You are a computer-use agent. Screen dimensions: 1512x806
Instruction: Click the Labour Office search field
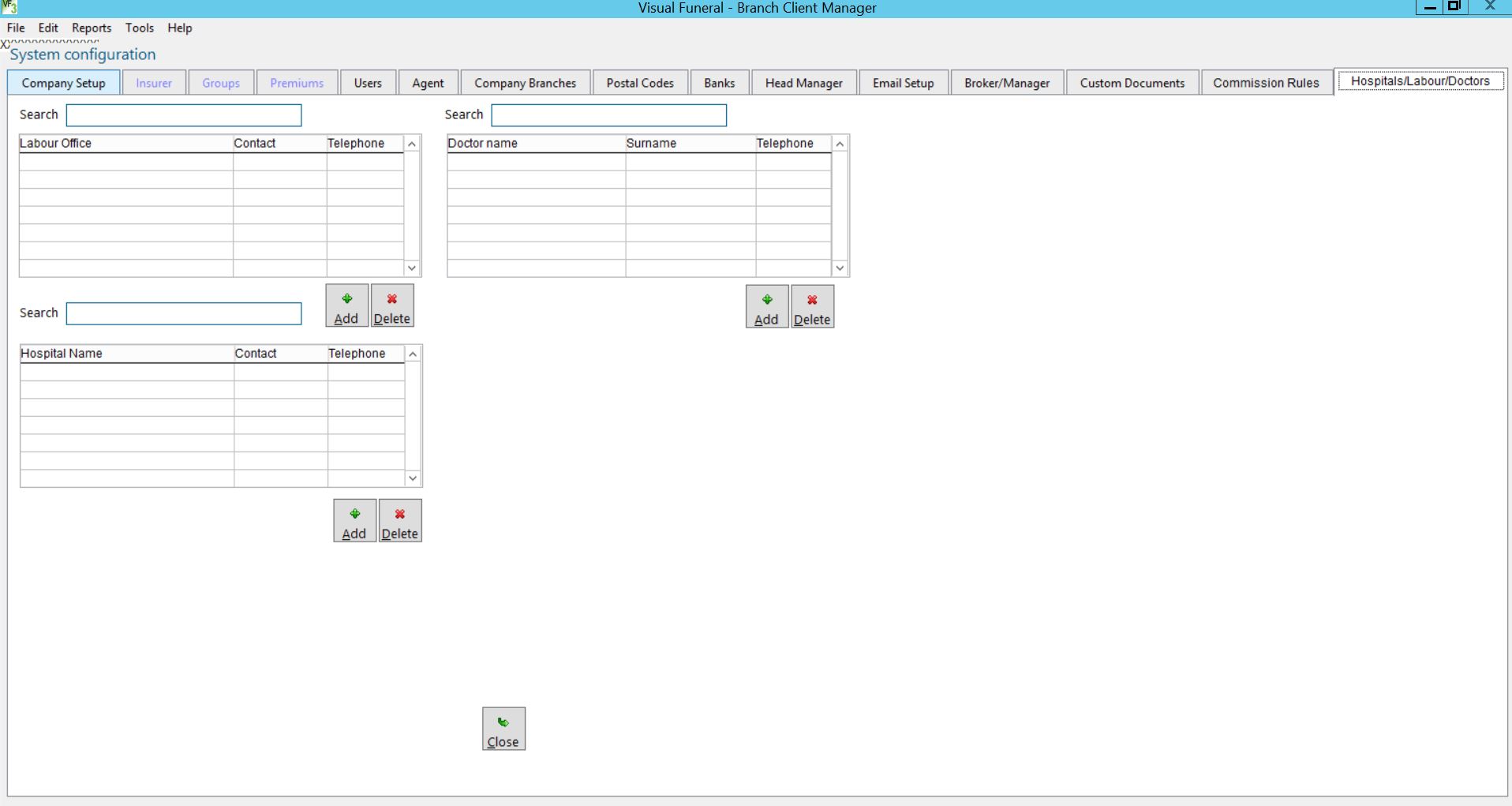coord(184,115)
